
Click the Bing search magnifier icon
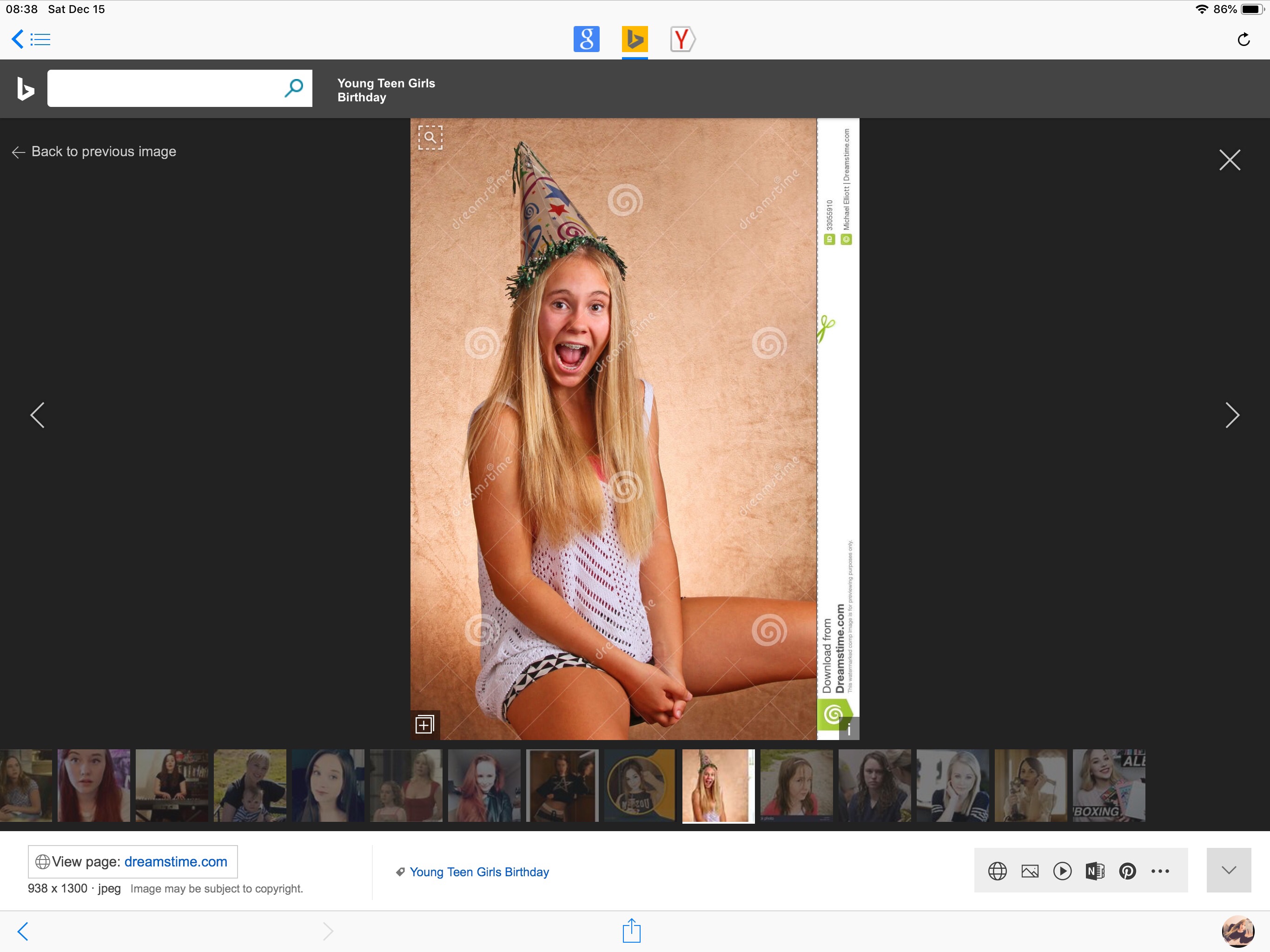[x=294, y=88]
